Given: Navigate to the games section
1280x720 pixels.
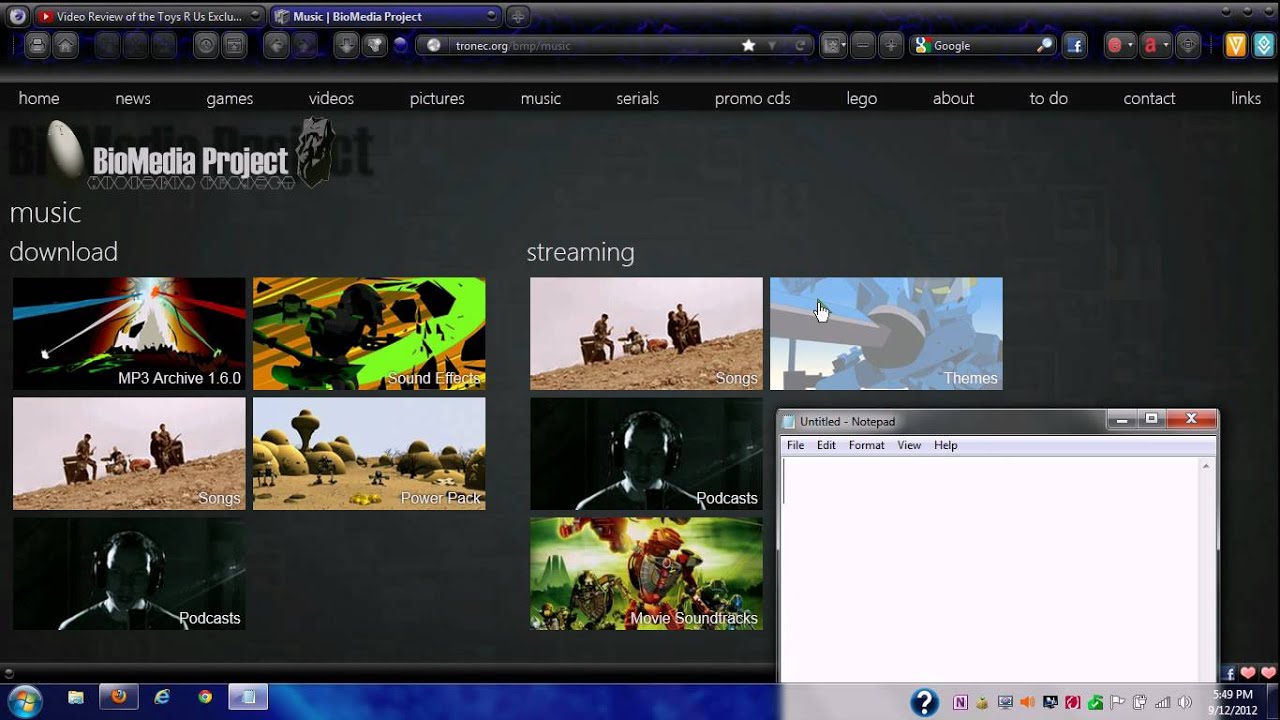Looking at the screenshot, I should 230,98.
